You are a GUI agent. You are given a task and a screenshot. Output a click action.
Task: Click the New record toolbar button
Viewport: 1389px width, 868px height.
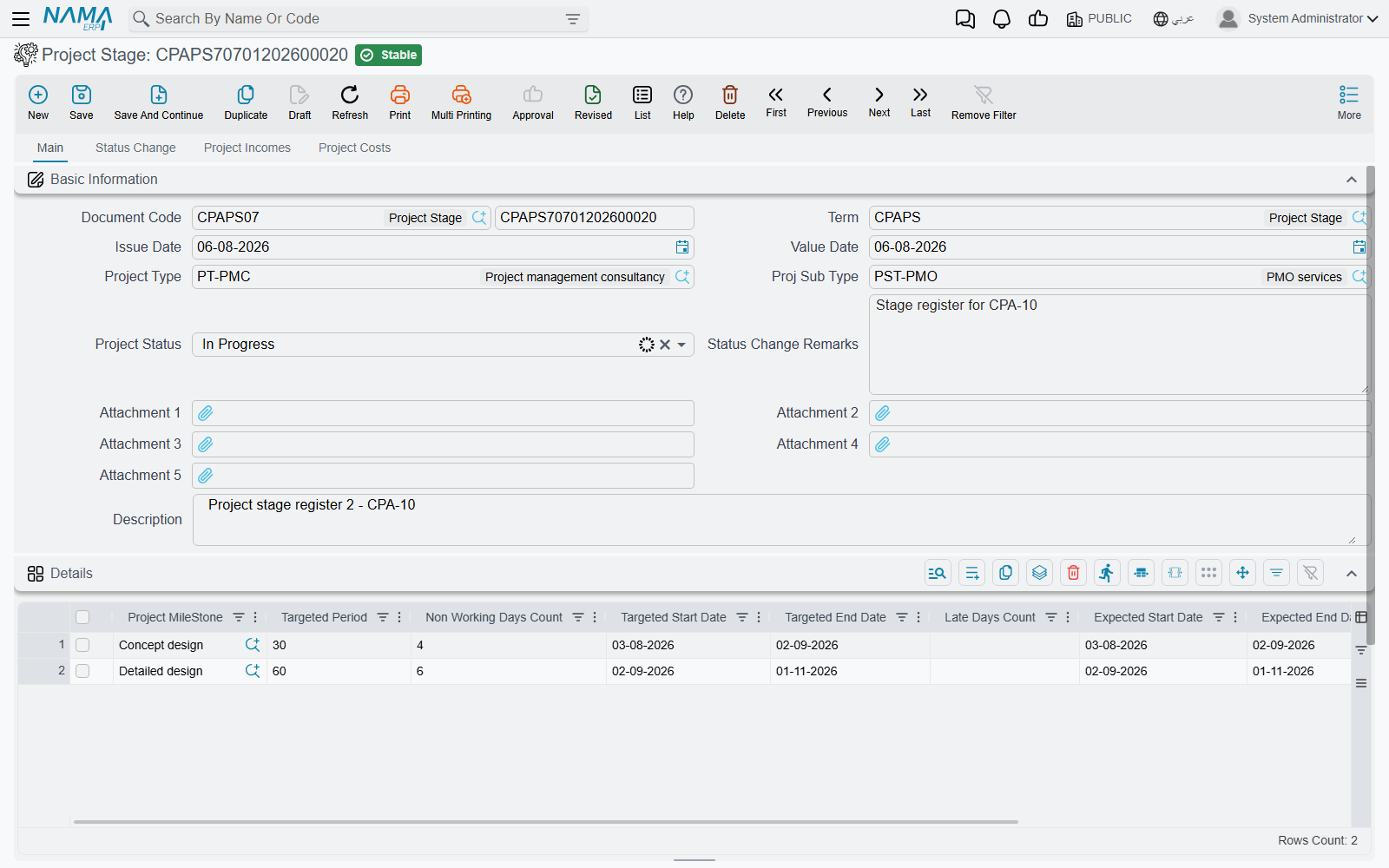[x=38, y=102]
